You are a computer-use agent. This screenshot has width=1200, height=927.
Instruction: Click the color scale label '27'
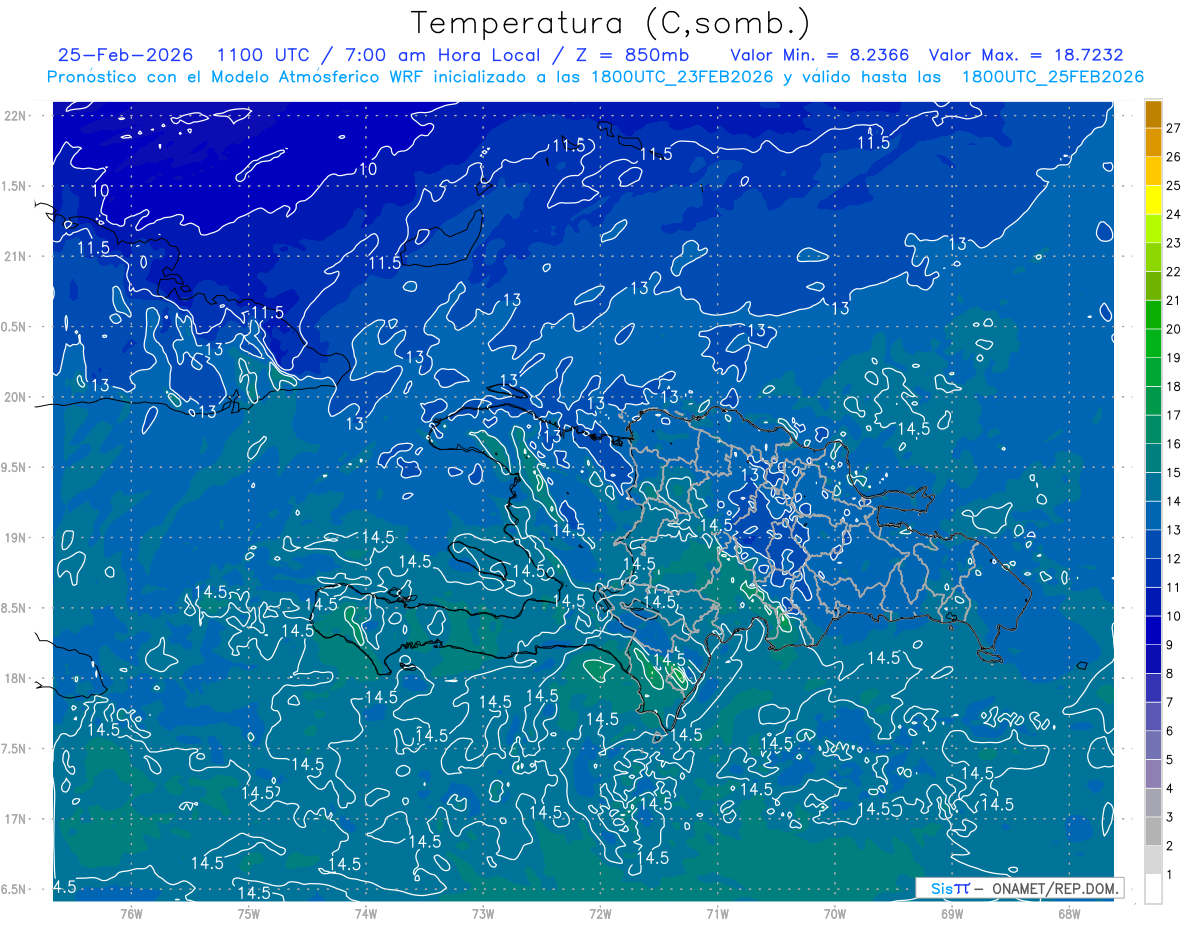point(1173,128)
